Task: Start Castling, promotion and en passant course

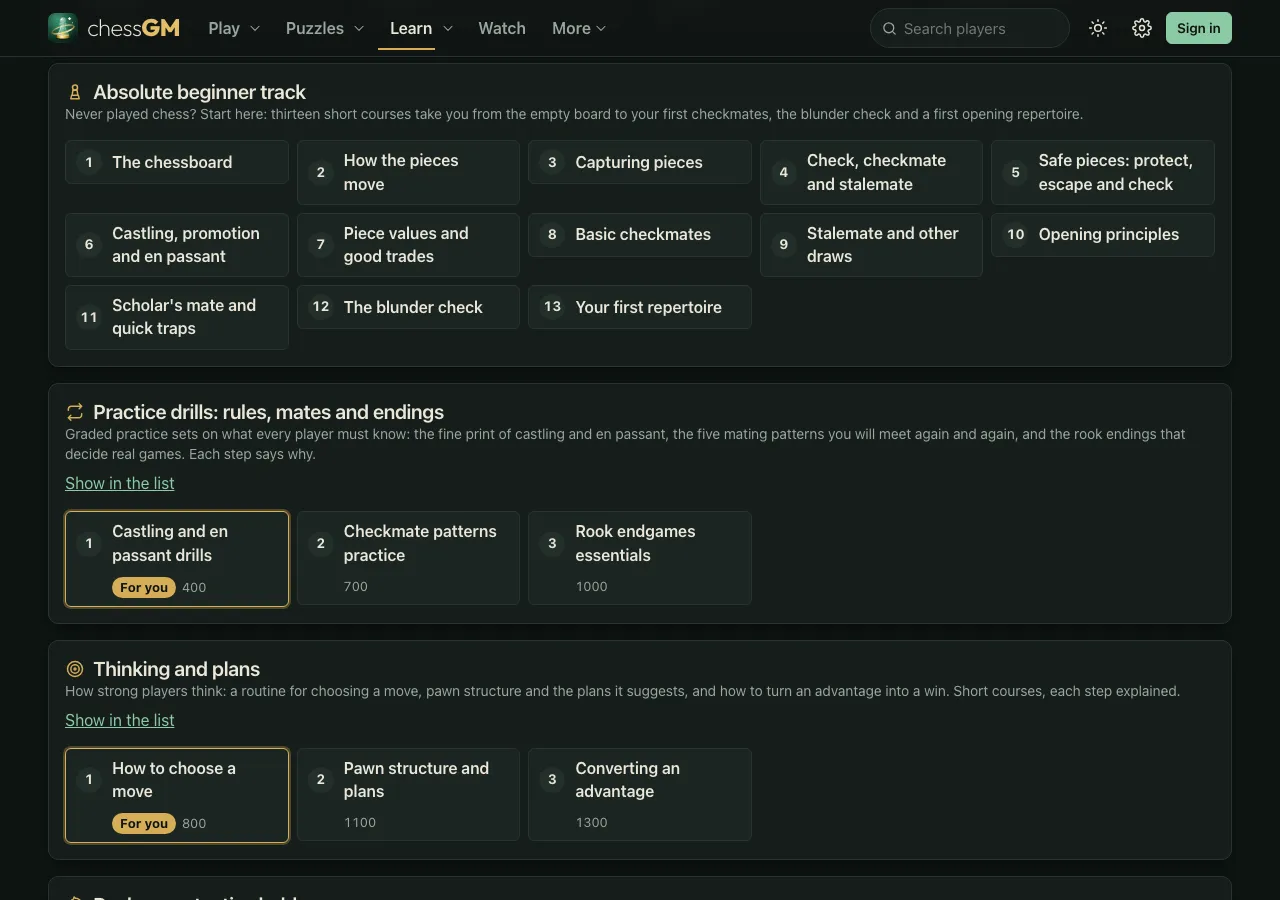Action: (177, 245)
